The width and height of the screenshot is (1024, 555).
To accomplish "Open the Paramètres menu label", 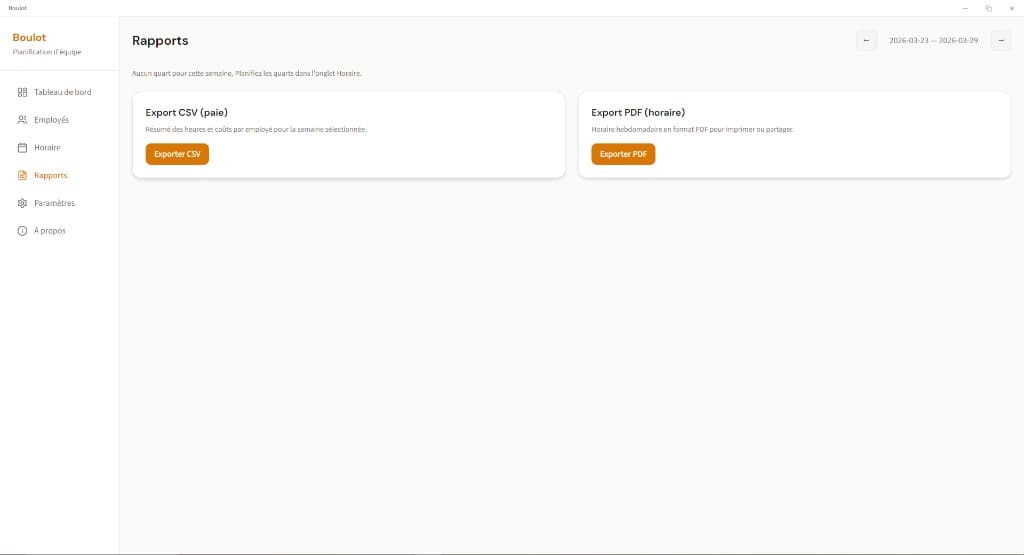I will tap(54, 203).
